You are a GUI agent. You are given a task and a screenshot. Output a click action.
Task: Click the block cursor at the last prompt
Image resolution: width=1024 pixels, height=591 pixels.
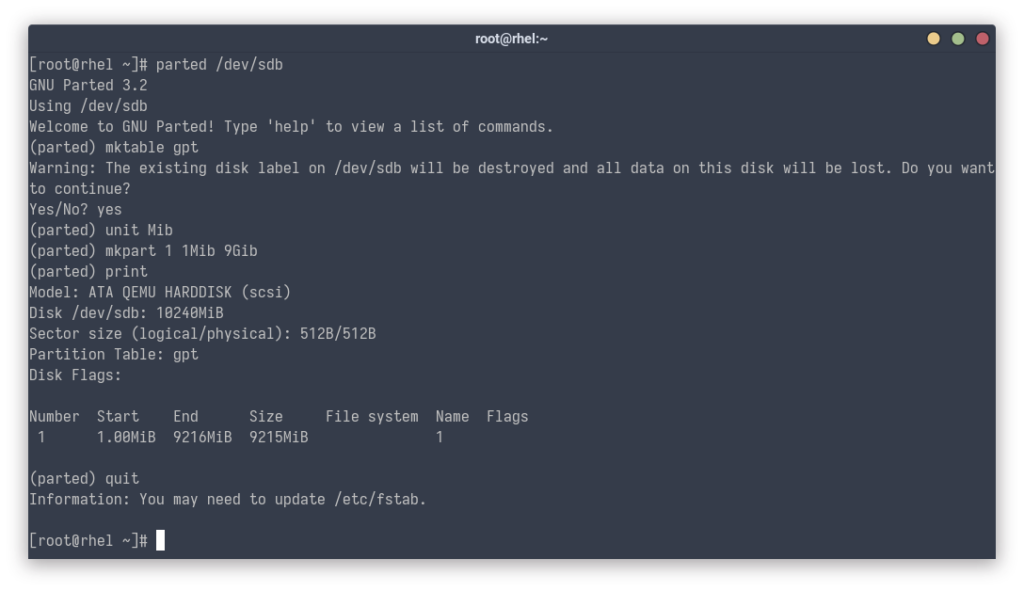pyautogui.click(x=160, y=541)
